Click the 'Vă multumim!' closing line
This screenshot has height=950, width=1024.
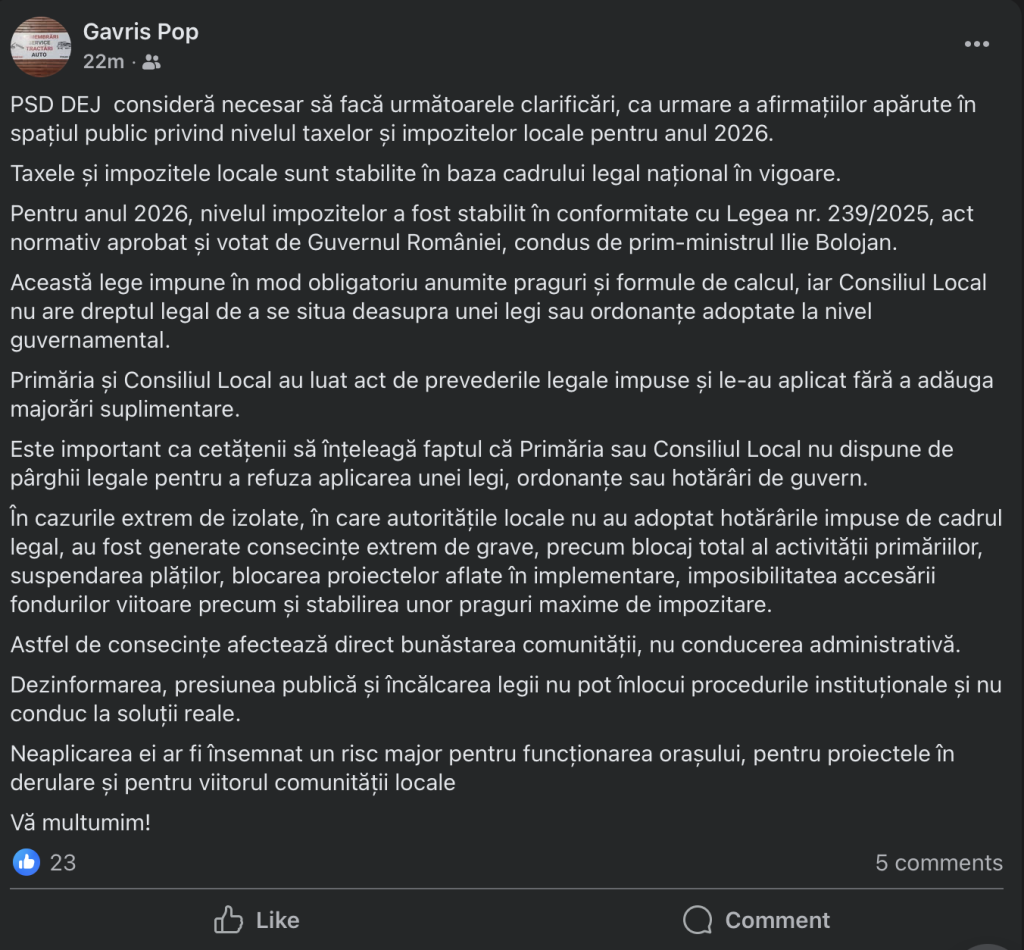pyautogui.click(x=80, y=823)
